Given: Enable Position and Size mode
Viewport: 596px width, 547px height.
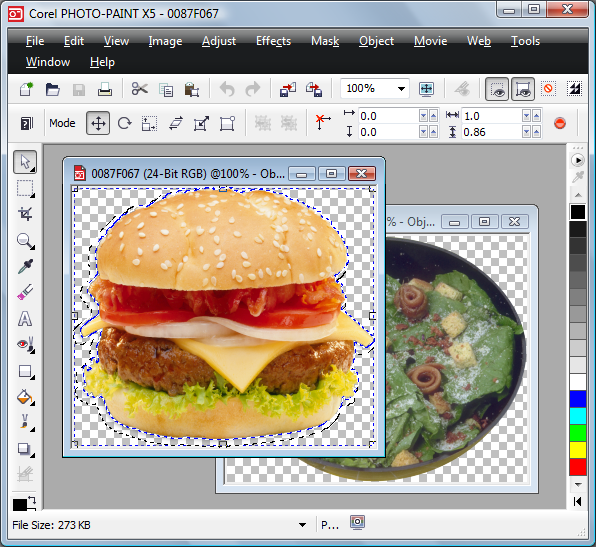Looking at the screenshot, I should tap(98, 123).
